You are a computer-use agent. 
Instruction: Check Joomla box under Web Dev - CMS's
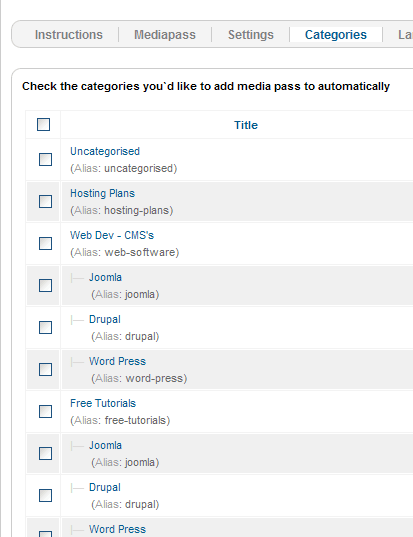tap(45, 285)
